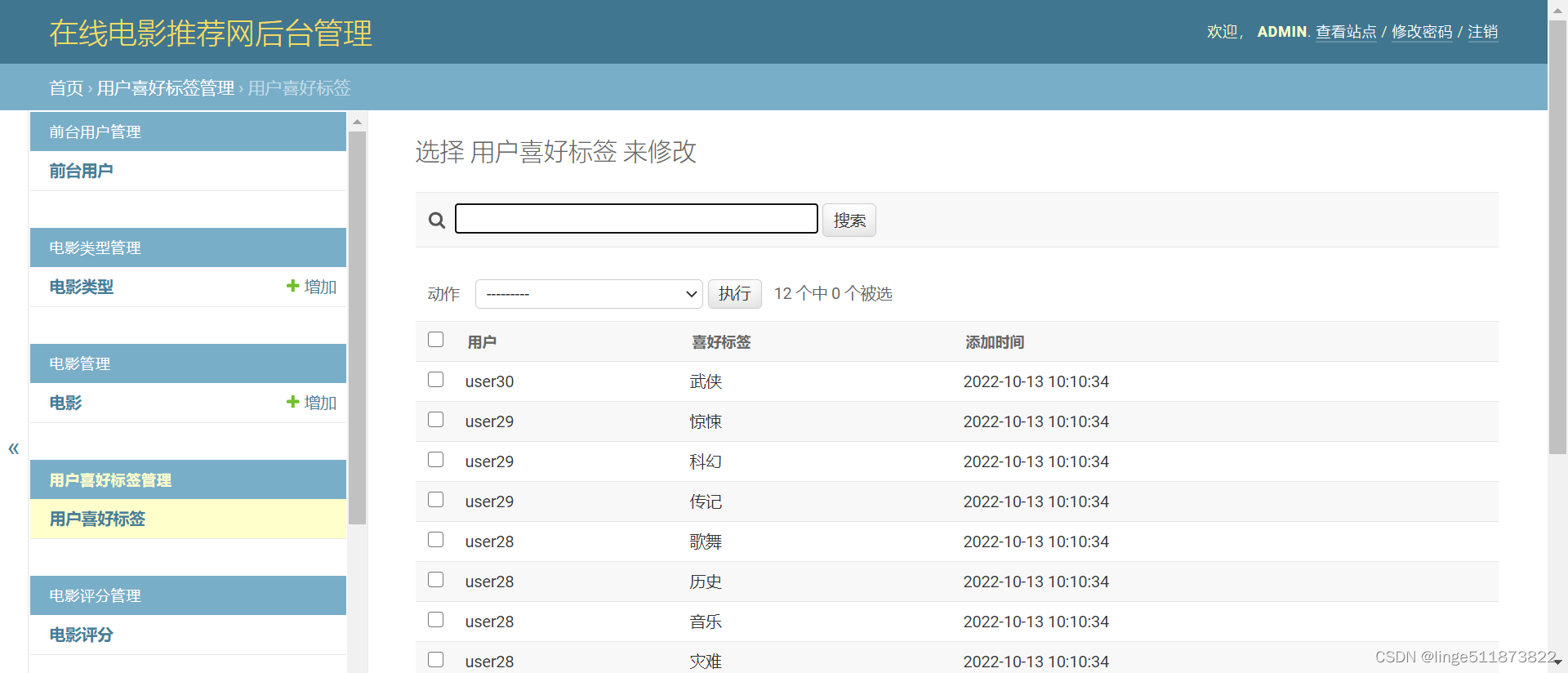Open 电影类型 in the sidebar
Viewport: 1568px width, 673px height.
pyautogui.click(x=81, y=287)
